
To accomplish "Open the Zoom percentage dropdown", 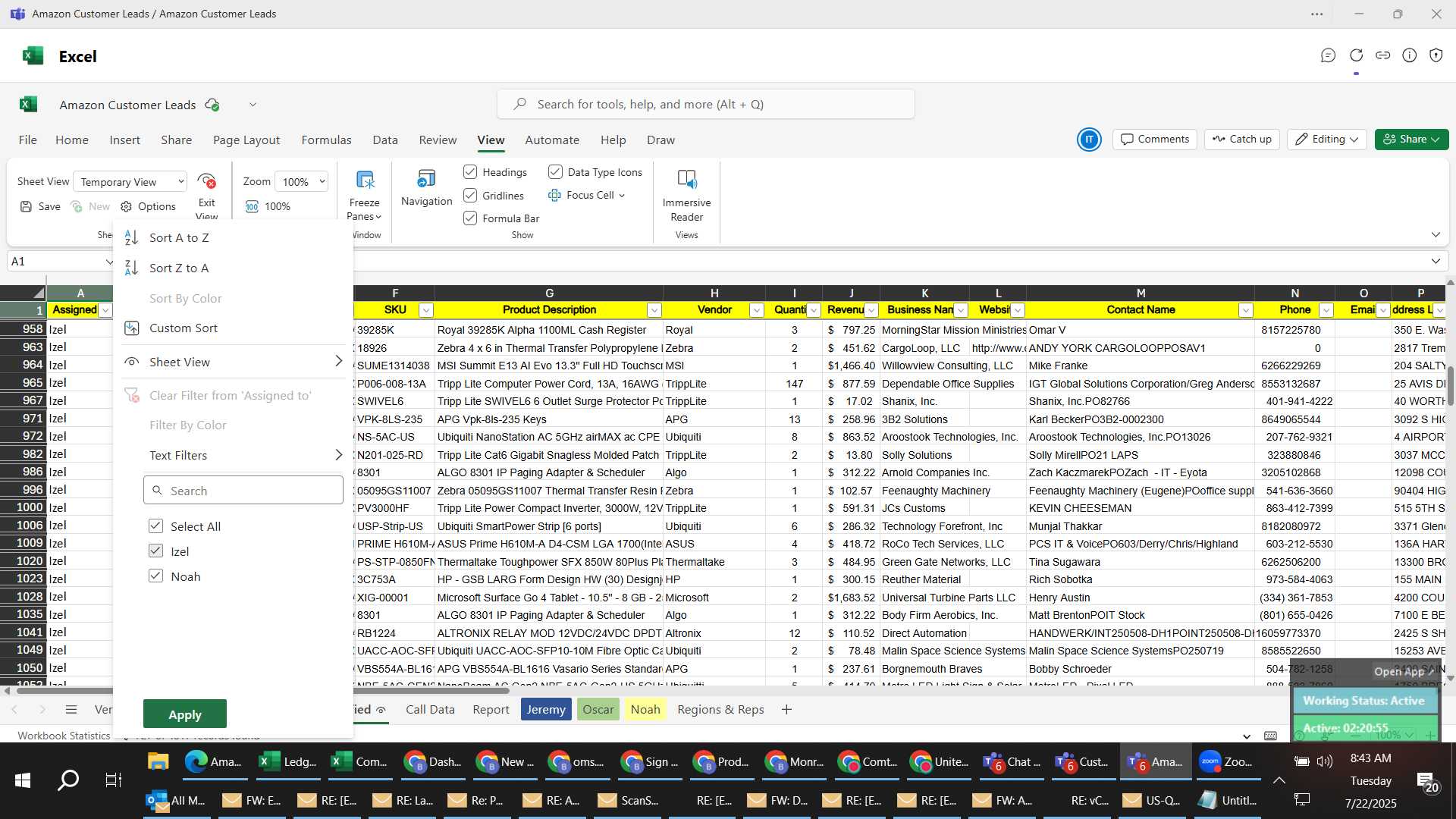I will click(x=302, y=182).
